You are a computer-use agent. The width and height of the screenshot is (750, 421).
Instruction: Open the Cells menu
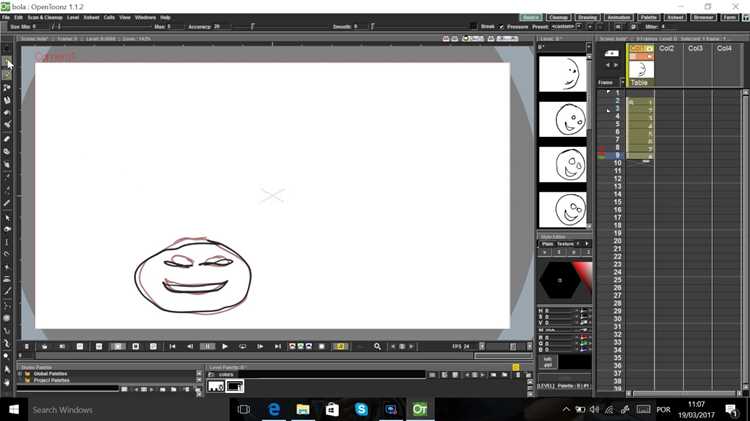(x=110, y=17)
